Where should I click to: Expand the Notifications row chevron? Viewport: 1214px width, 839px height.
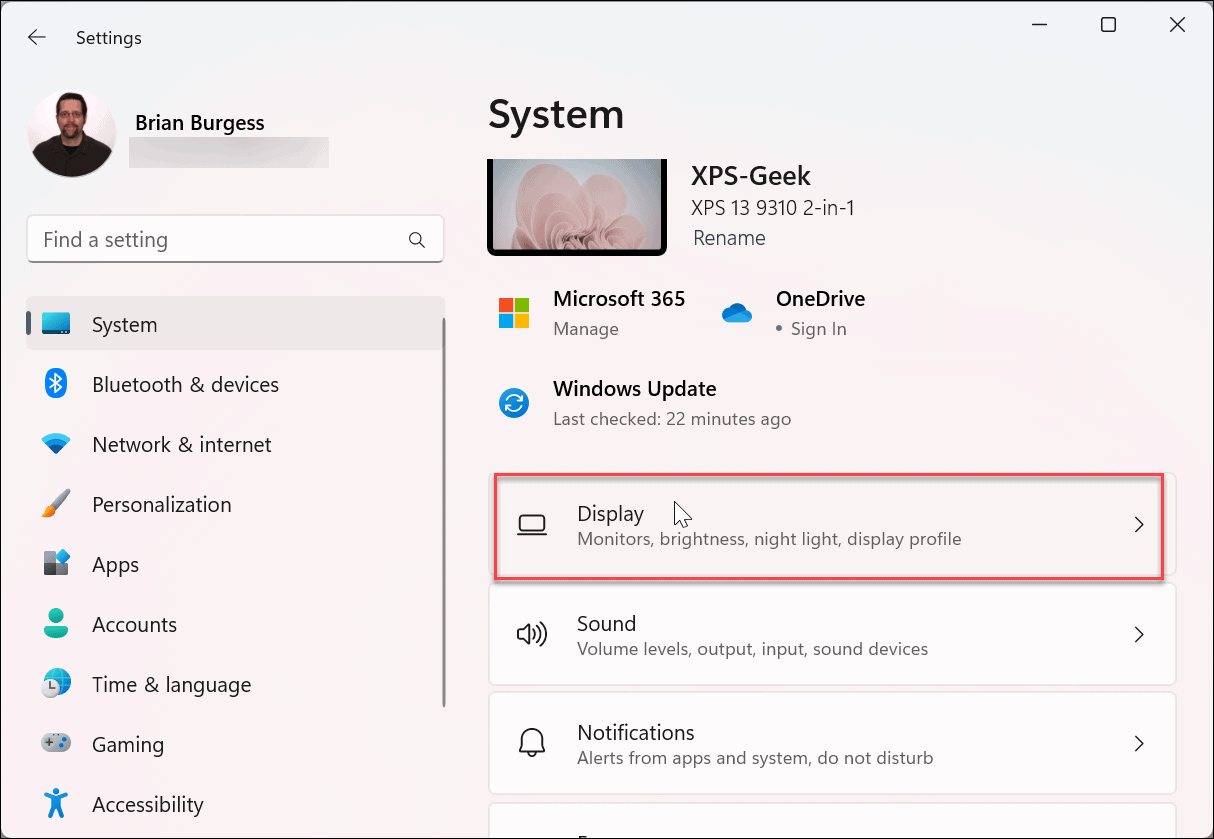(x=1139, y=743)
